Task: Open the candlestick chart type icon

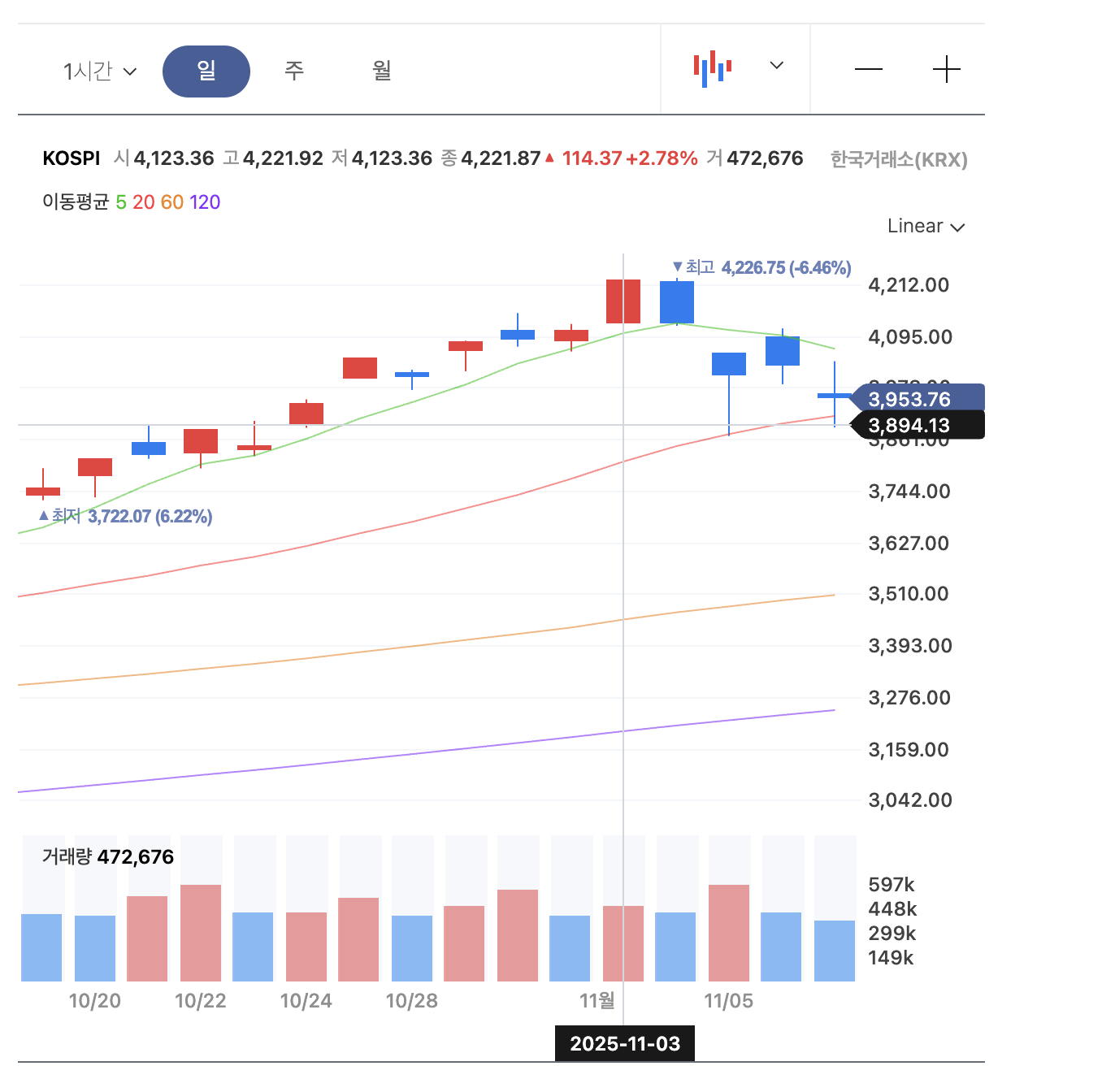Action: click(713, 69)
